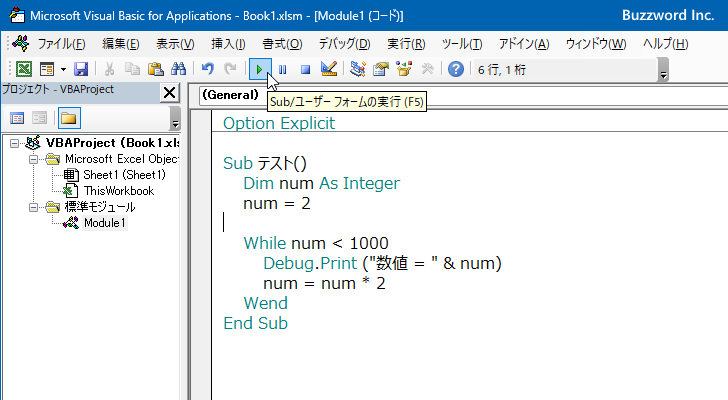Toggle Design Mode icon
The width and height of the screenshot is (728, 400).
[x=329, y=70]
